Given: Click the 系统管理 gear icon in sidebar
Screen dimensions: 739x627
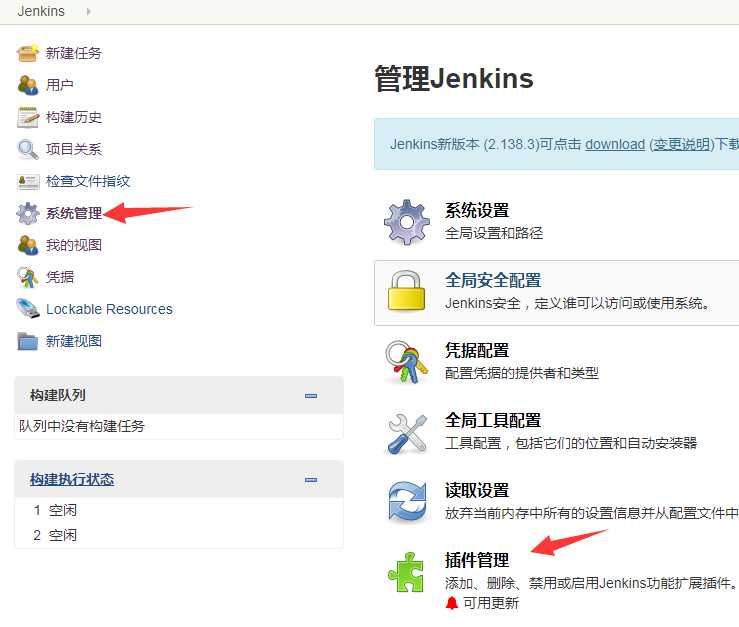Looking at the screenshot, I should coord(27,213).
